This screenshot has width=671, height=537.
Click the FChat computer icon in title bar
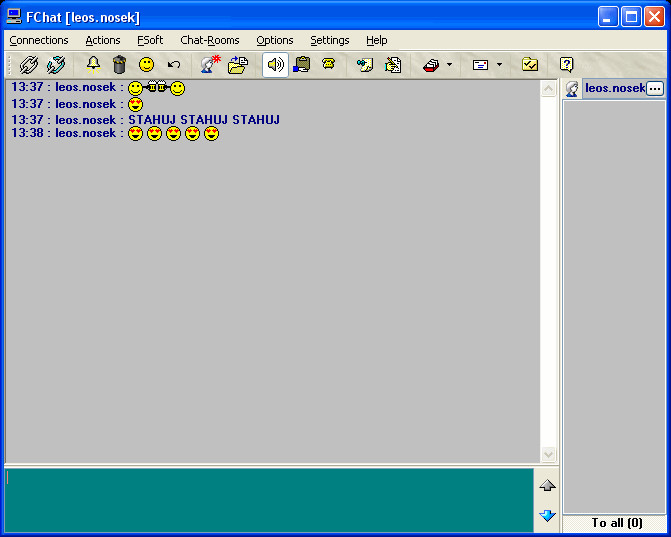click(x=14, y=17)
